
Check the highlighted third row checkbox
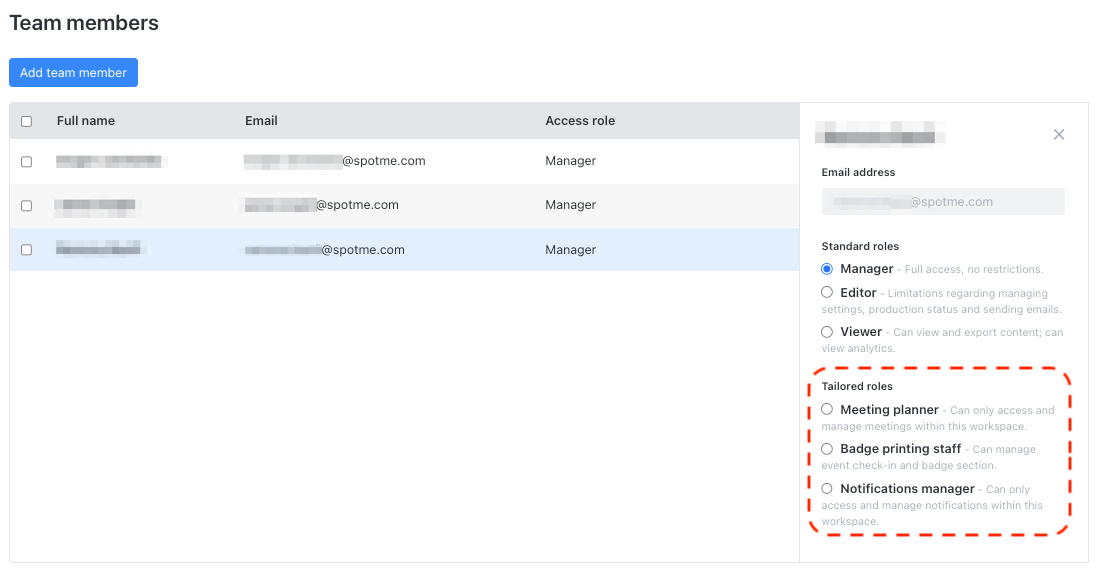27,250
